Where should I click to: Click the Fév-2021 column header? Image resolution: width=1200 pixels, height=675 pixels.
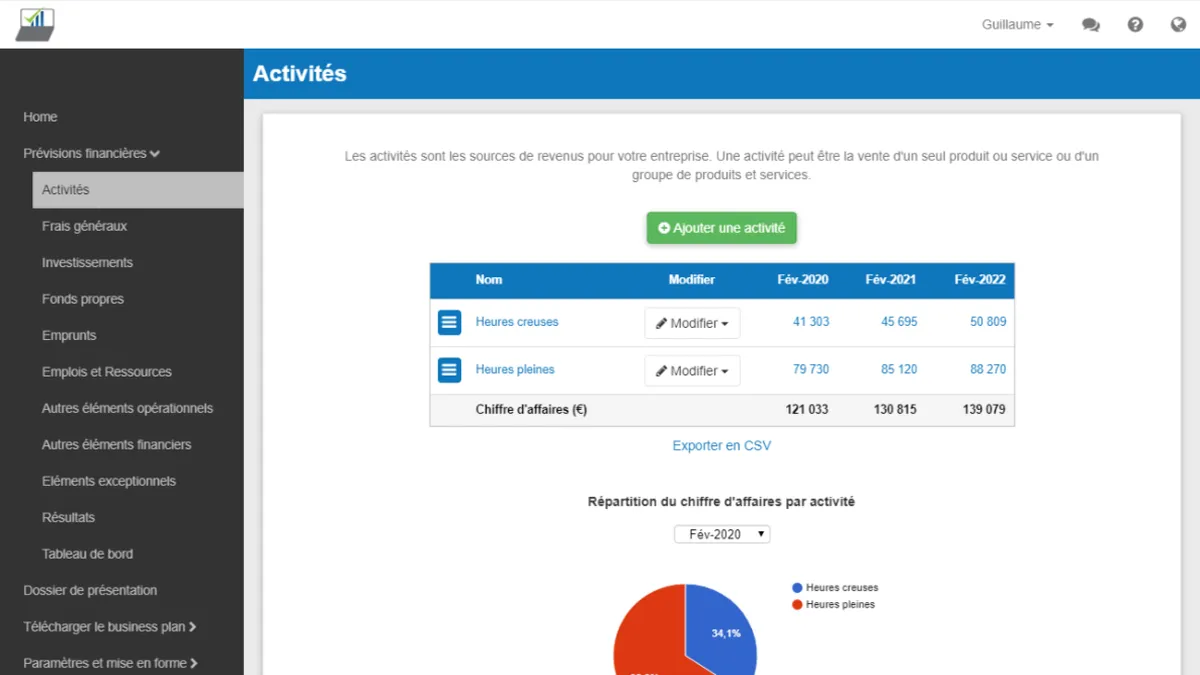(x=891, y=280)
